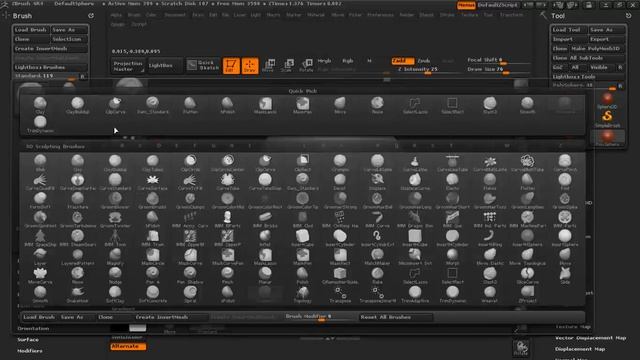
Task: Pick the MoveCurve brush
Action: (40, 276)
